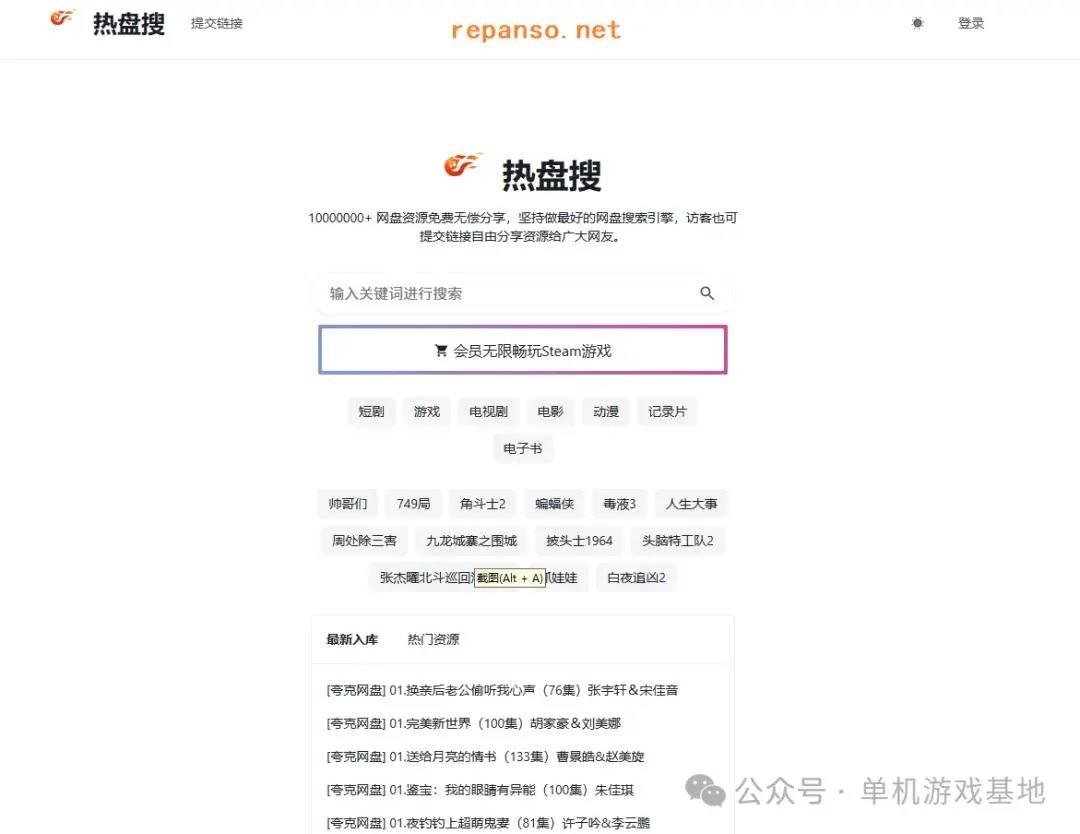This screenshot has height=834, width=1080.
Task: Click the 会员无限畅玩Steam游戏 banner button
Action: [523, 350]
